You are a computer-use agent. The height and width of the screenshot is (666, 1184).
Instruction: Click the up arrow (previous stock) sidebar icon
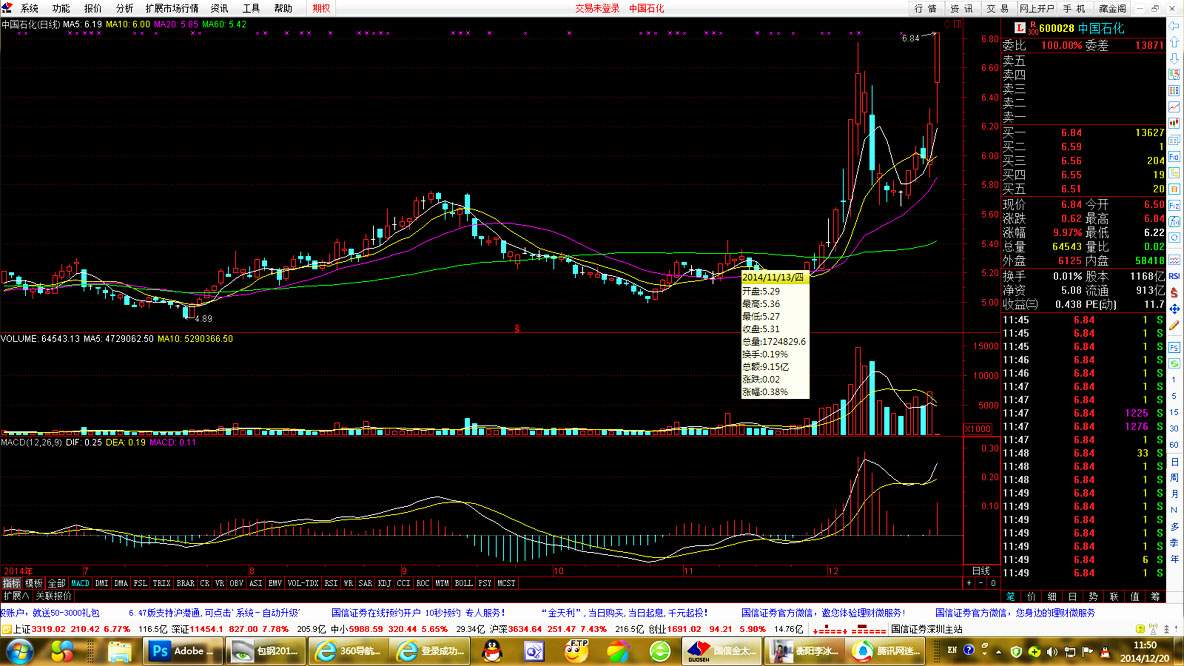coord(1174,42)
